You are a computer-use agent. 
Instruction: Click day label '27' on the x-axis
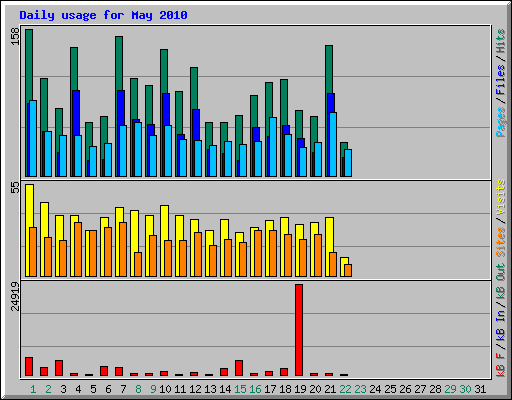[420, 389]
